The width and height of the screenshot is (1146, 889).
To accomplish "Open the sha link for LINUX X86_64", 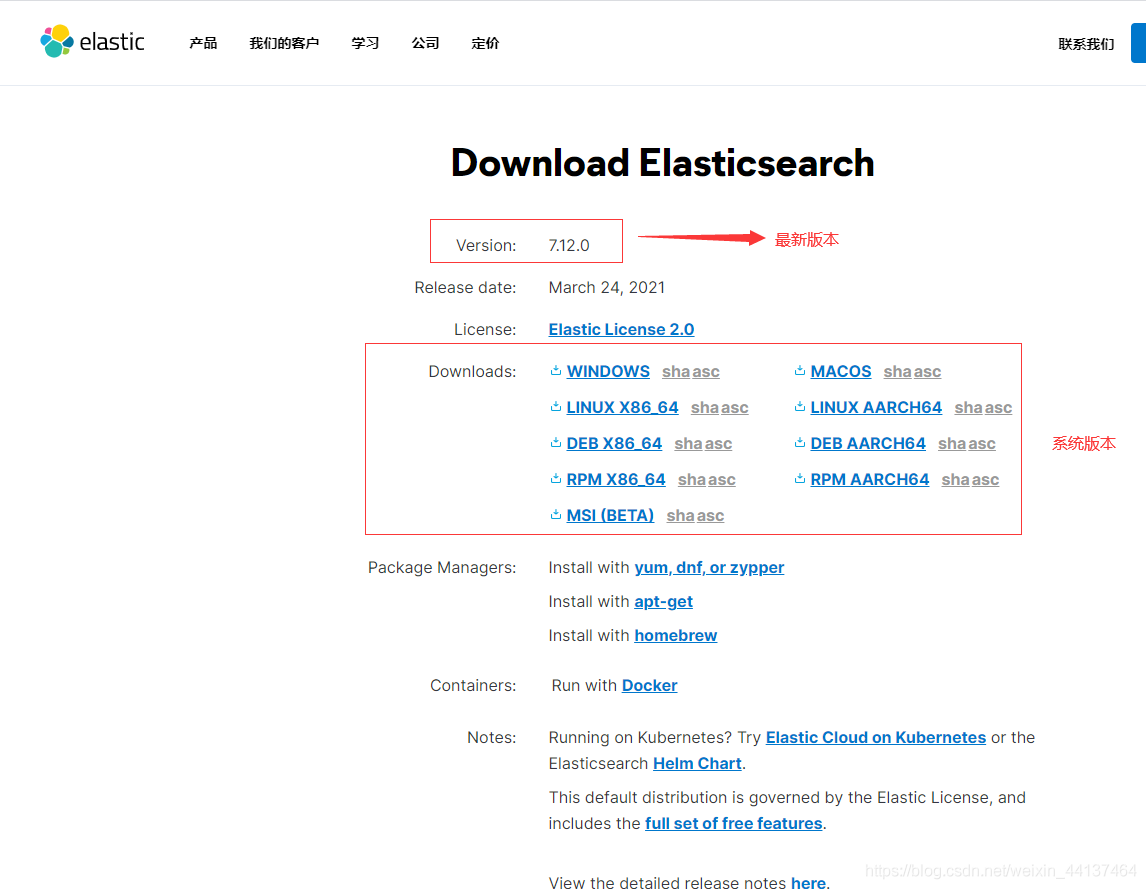I will pyautogui.click(x=705, y=407).
